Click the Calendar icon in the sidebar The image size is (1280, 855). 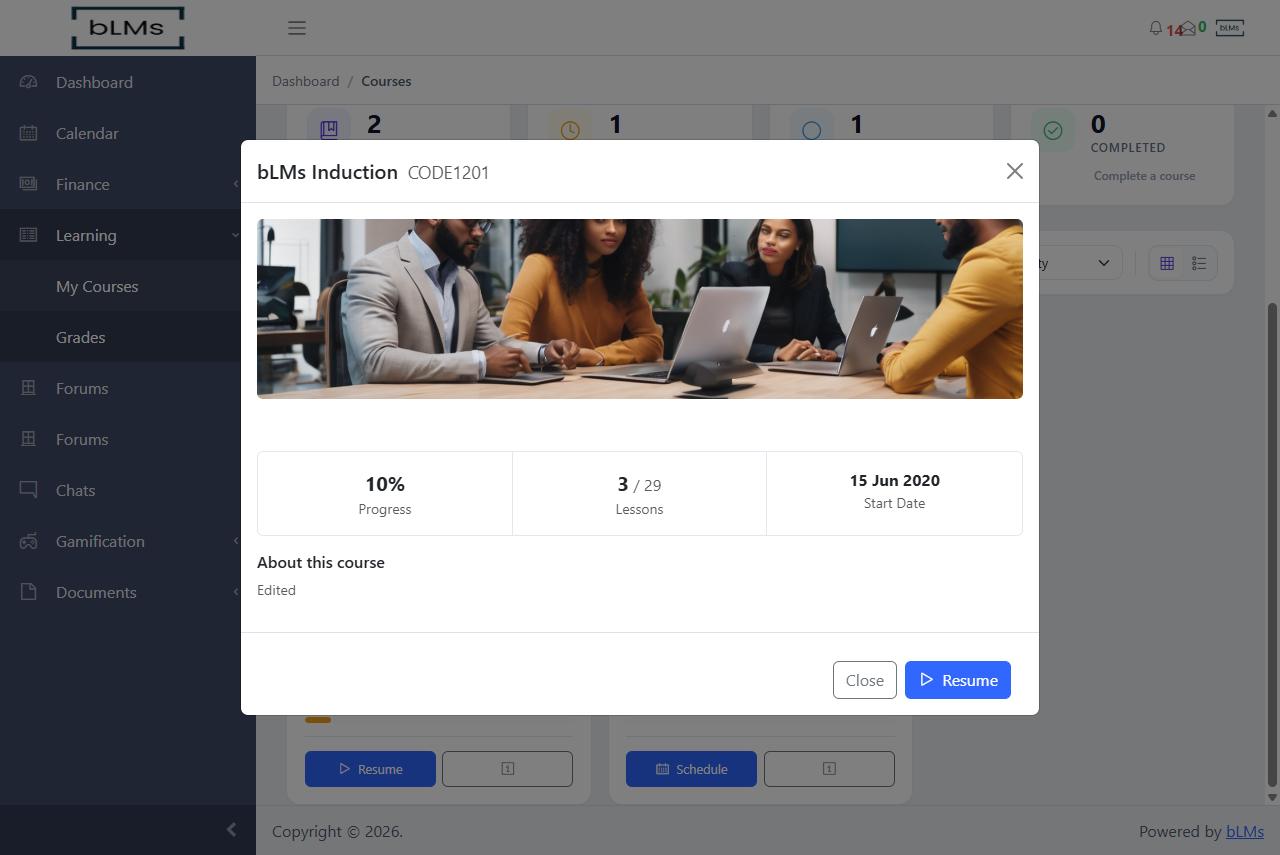[x=28, y=133]
